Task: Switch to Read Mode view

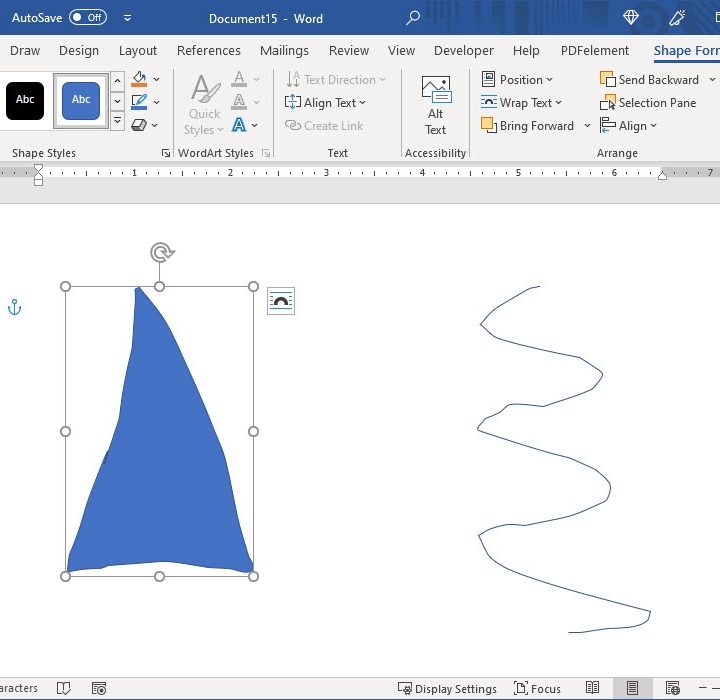Action: [592, 688]
